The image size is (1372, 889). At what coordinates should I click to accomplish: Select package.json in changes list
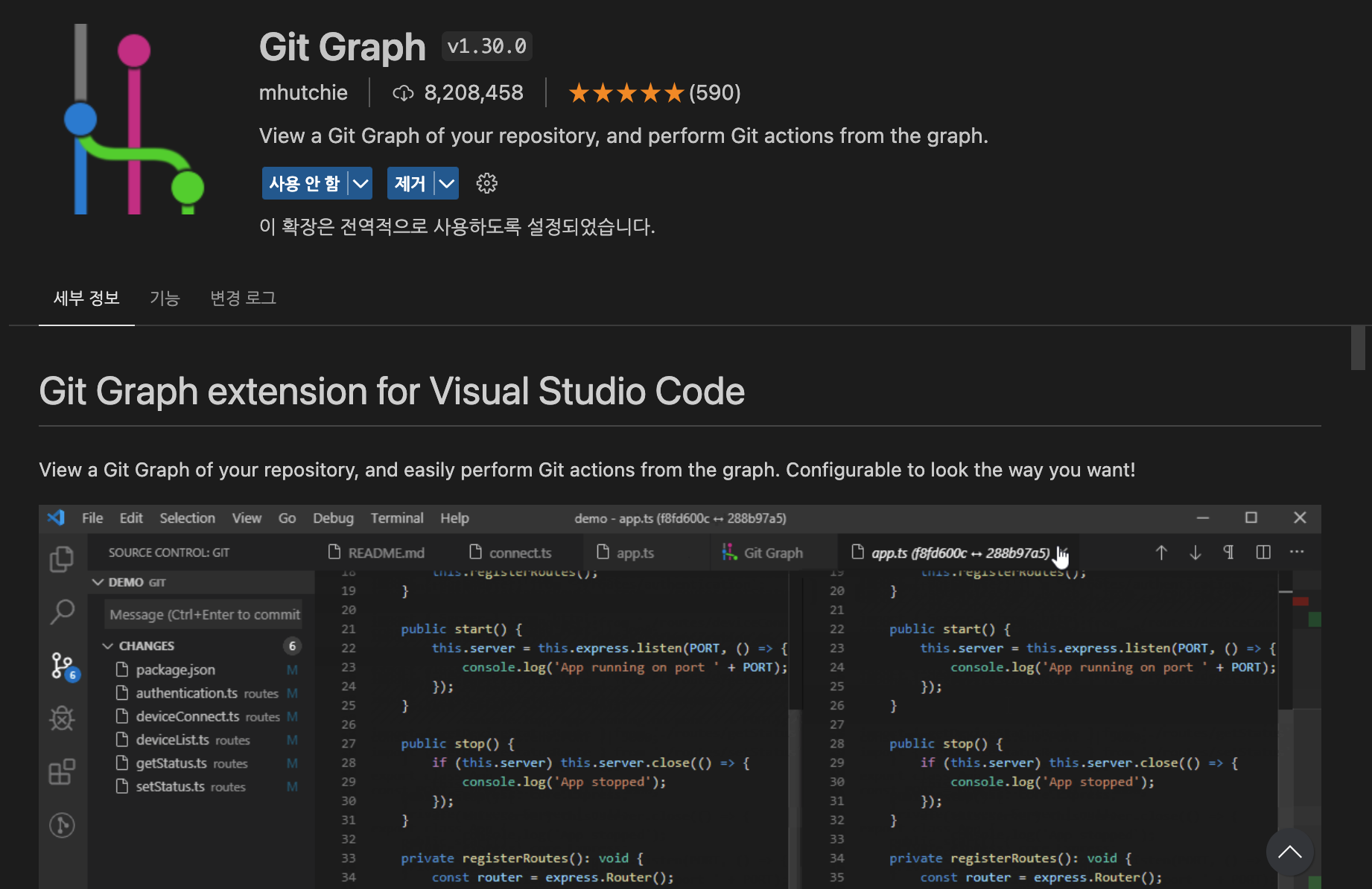[x=200, y=669]
